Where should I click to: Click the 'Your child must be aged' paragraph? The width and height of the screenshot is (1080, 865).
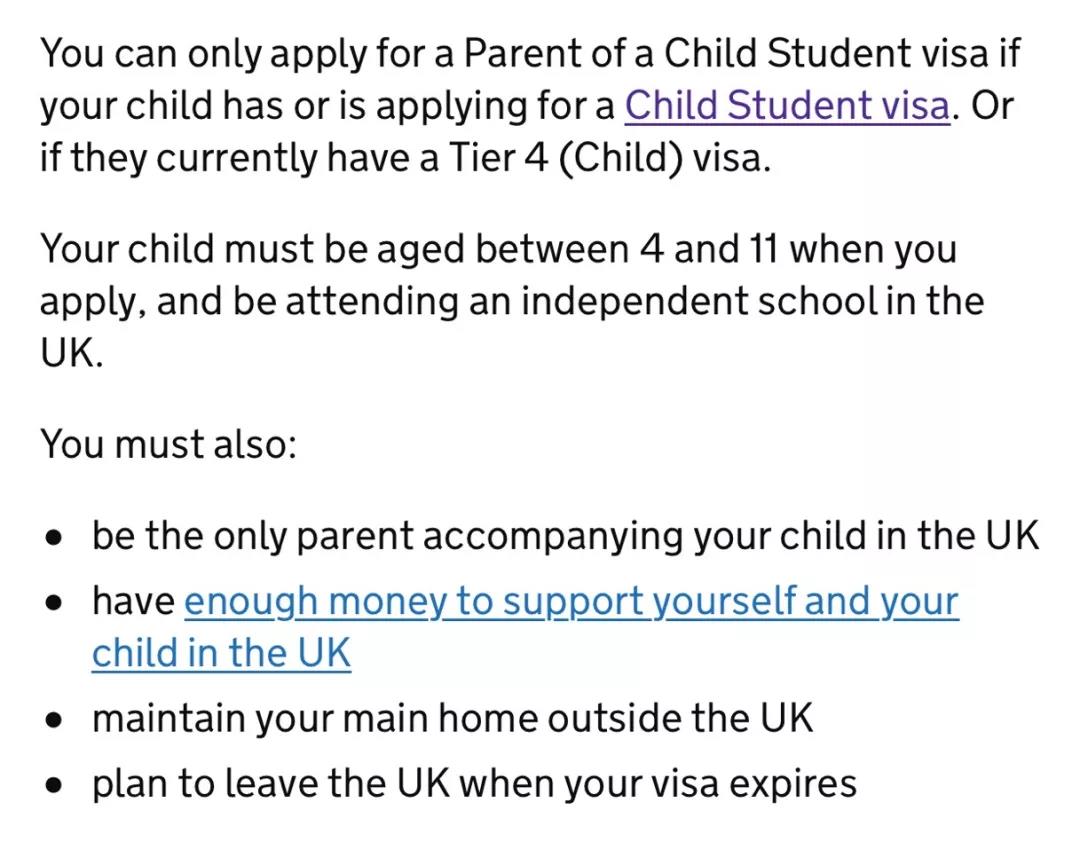511,301
